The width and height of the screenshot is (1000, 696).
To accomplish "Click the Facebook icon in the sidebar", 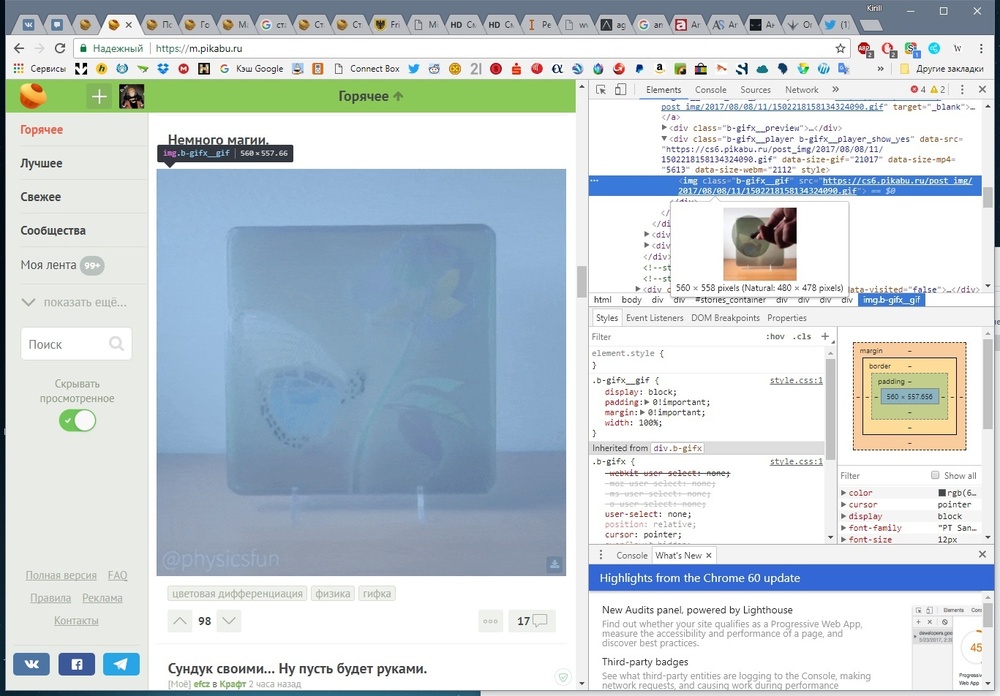I will (x=76, y=664).
